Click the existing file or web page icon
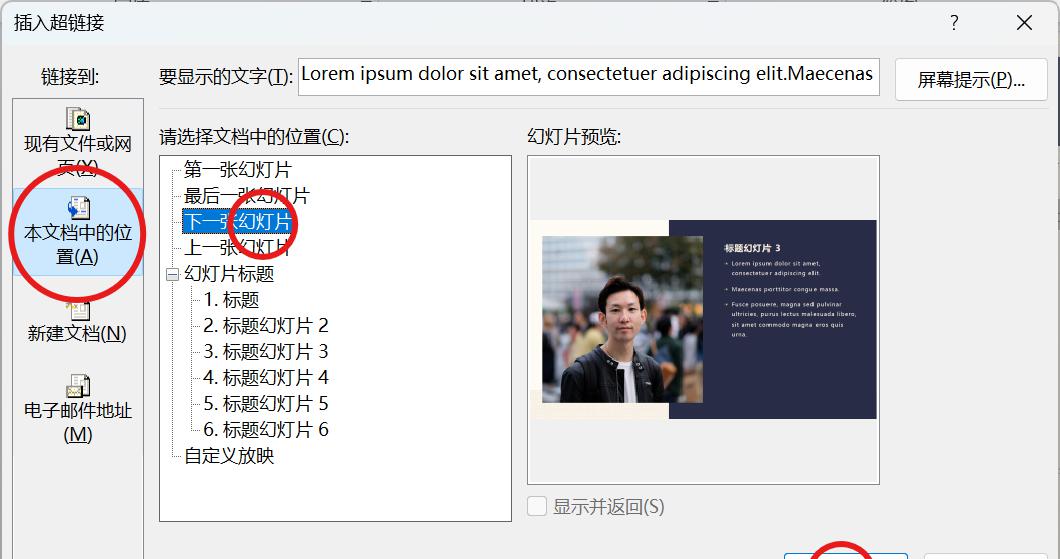Screen dimensions: 1060x559 (78, 119)
